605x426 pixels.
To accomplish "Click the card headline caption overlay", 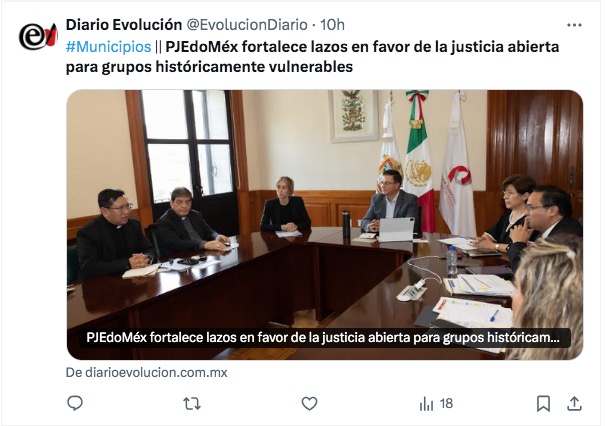I will point(323,338).
